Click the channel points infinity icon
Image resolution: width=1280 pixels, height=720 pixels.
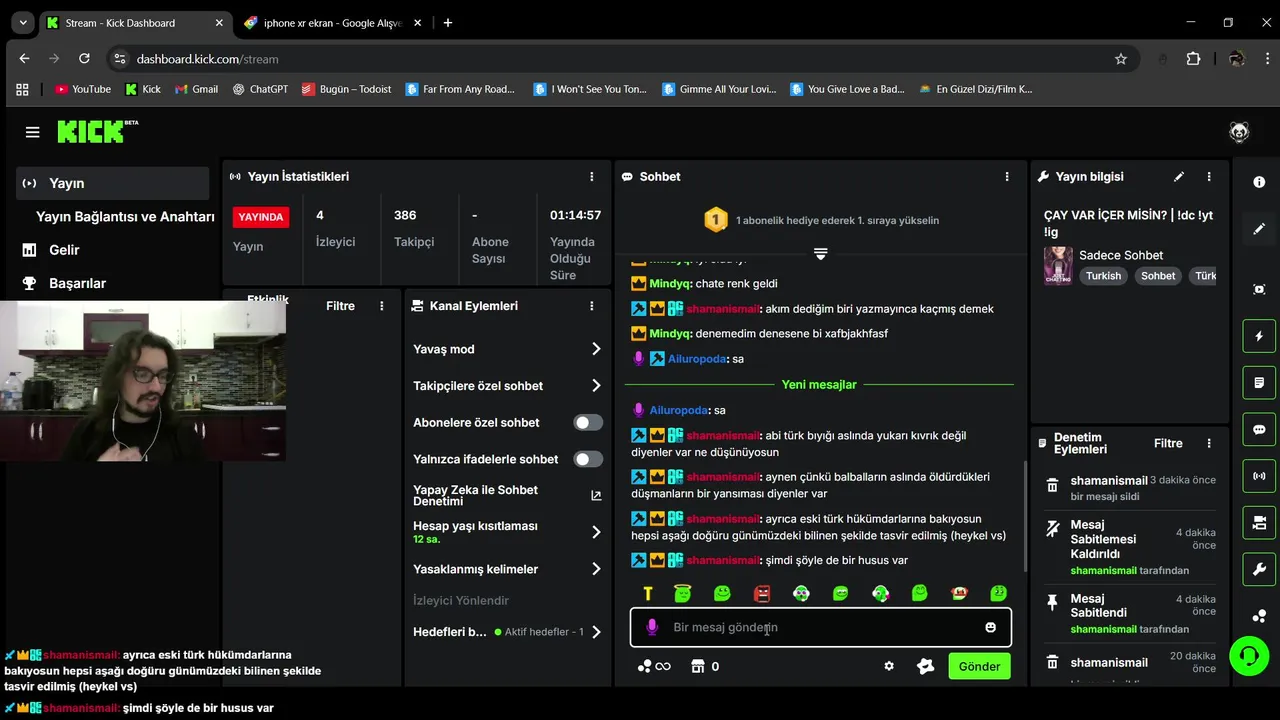[654, 666]
